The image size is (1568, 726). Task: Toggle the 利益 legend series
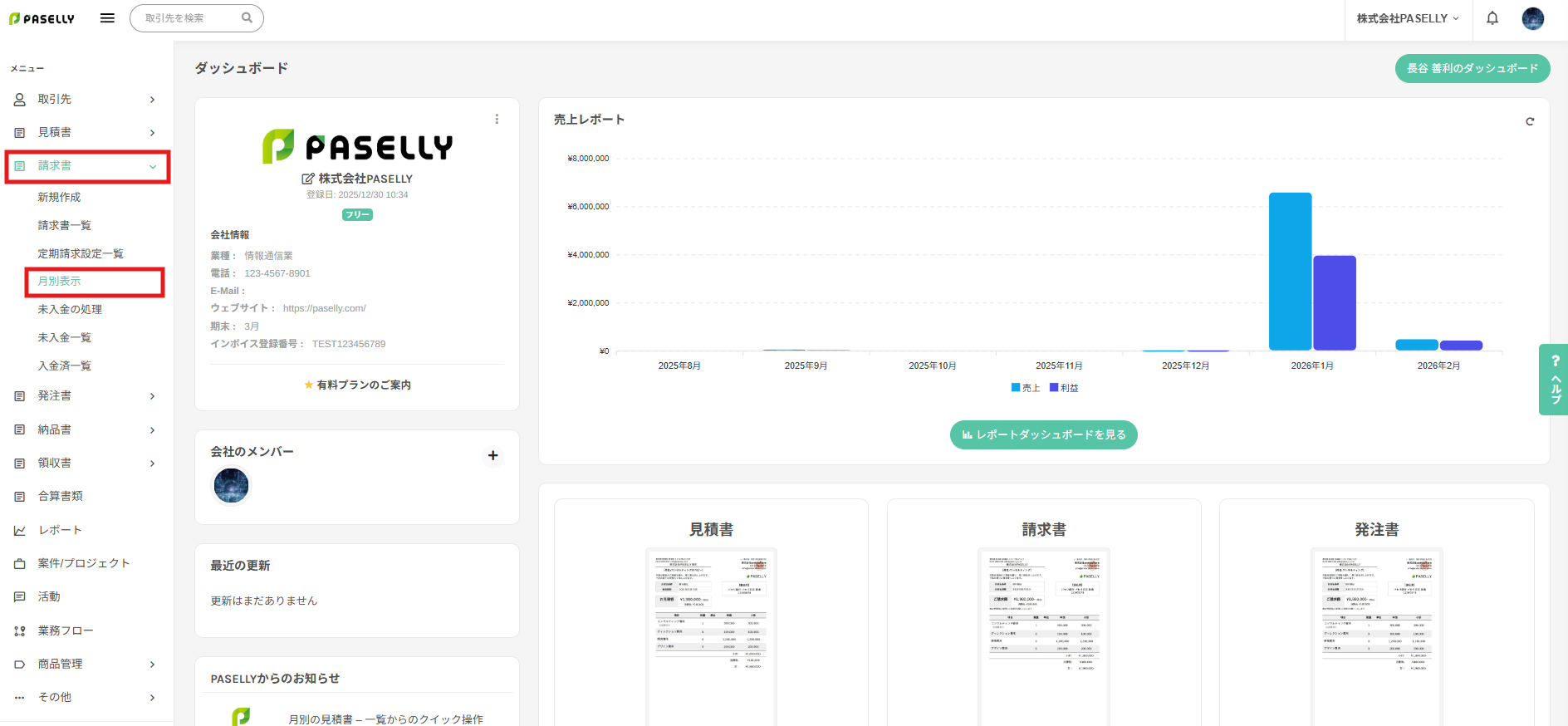pyautogui.click(x=1064, y=388)
